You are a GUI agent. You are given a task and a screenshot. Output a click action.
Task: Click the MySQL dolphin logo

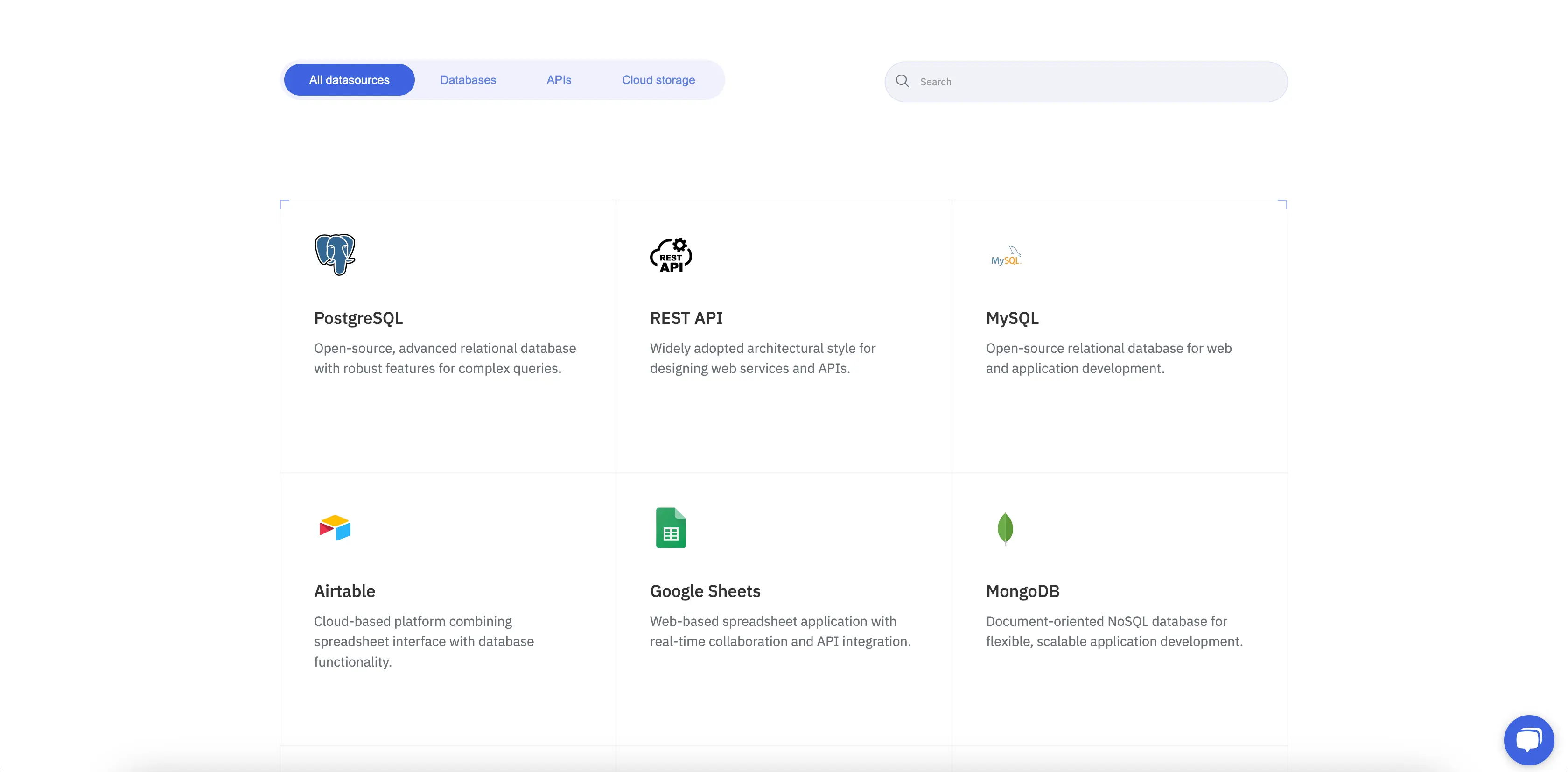1006,256
